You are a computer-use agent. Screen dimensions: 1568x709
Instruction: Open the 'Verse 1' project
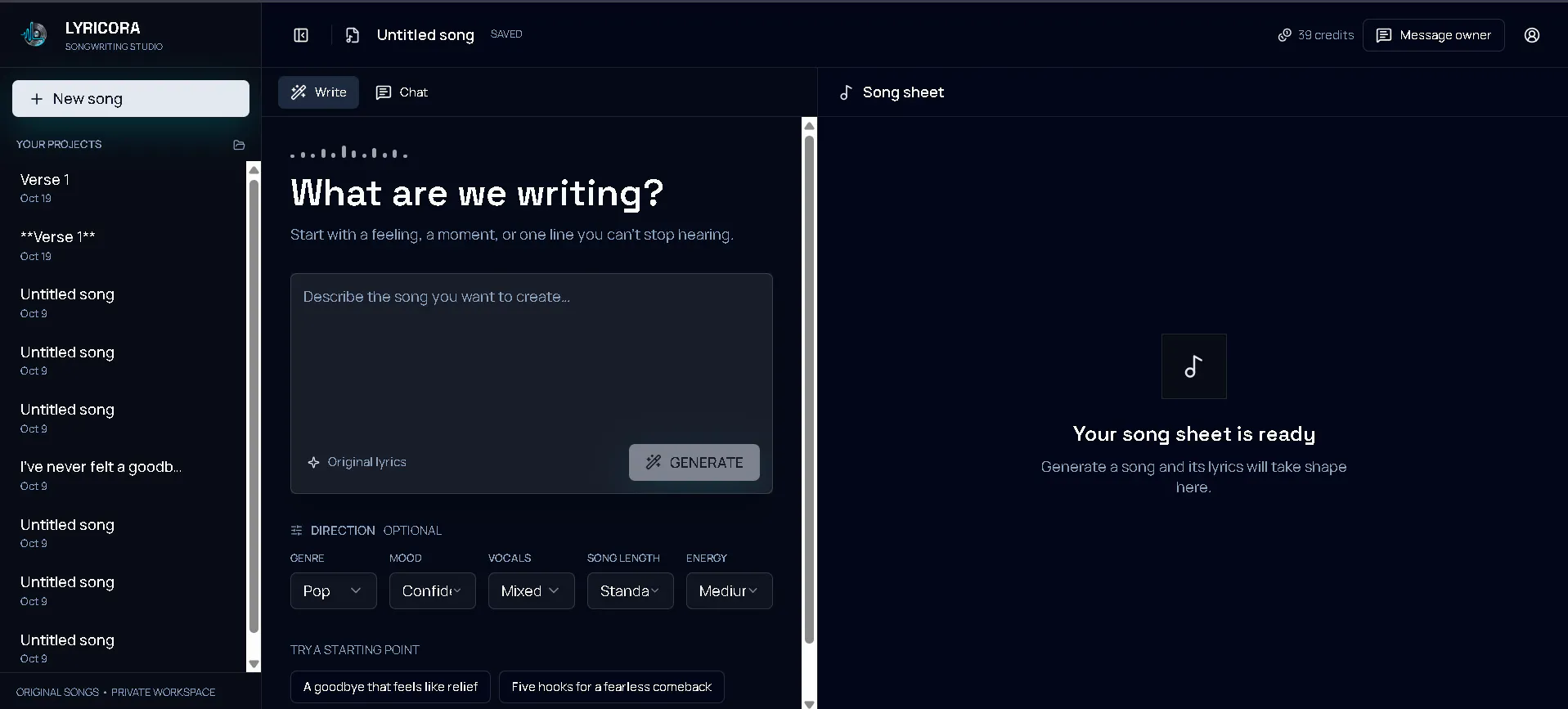pyautogui.click(x=123, y=188)
